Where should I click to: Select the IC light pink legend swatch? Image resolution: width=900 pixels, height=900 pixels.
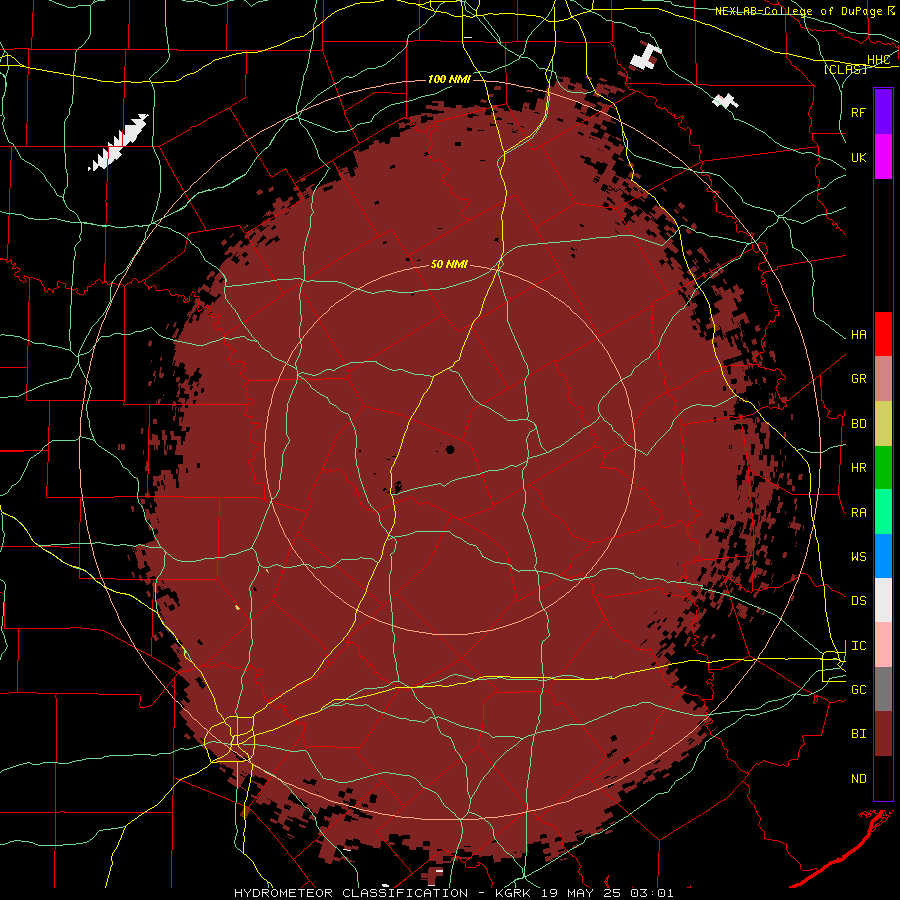click(x=883, y=645)
